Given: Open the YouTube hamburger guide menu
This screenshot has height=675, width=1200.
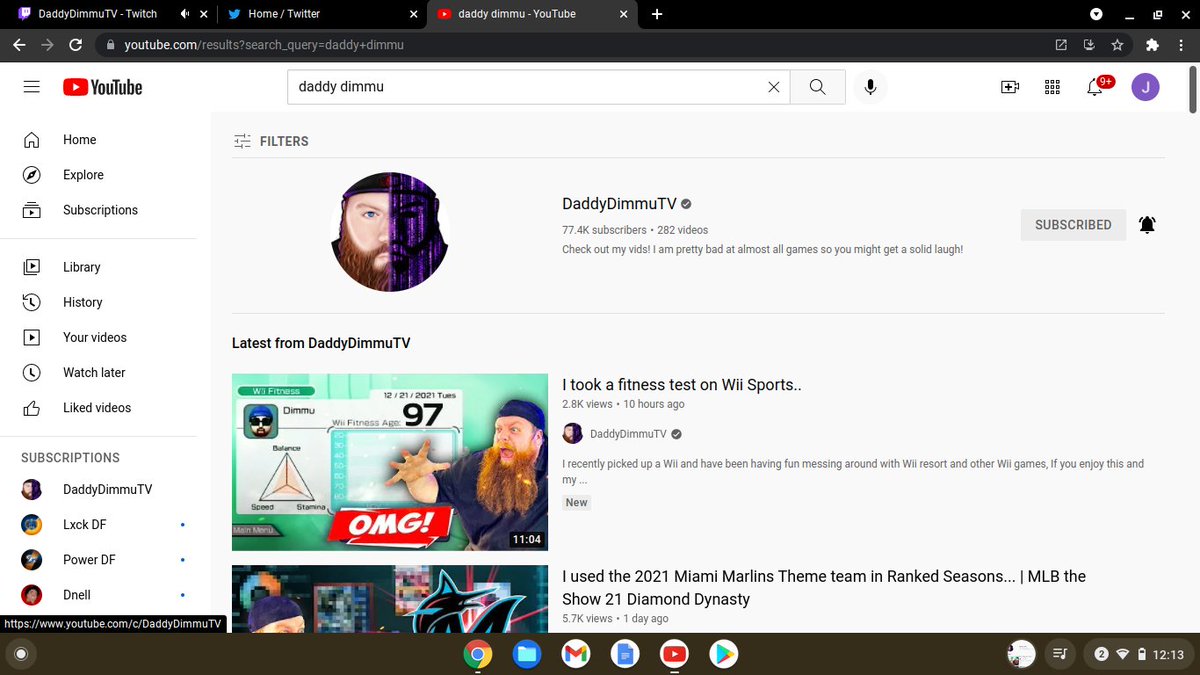Looking at the screenshot, I should 32,87.
